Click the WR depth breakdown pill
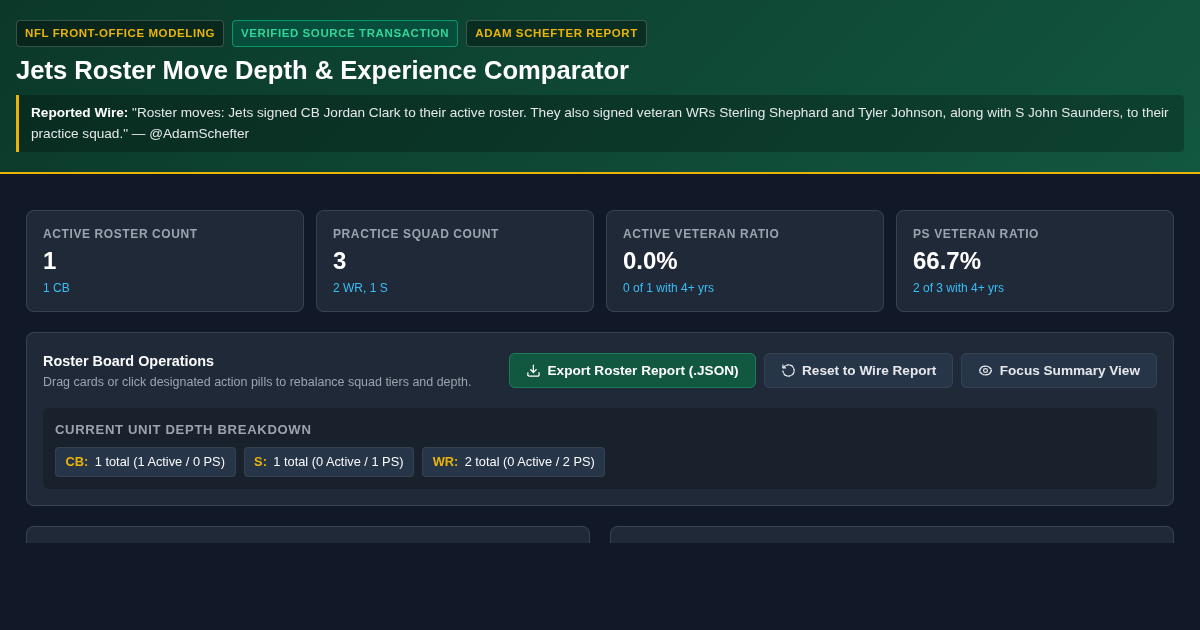 click(513, 462)
